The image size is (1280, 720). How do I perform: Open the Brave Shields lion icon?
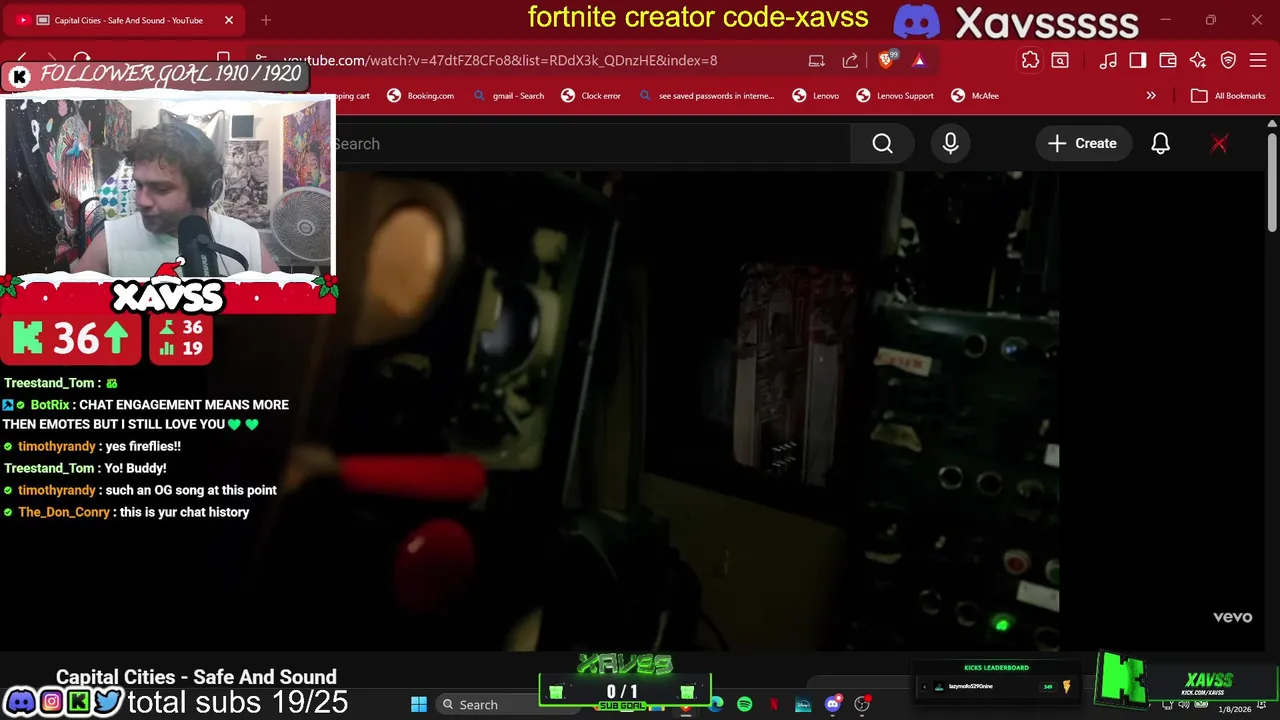click(887, 60)
